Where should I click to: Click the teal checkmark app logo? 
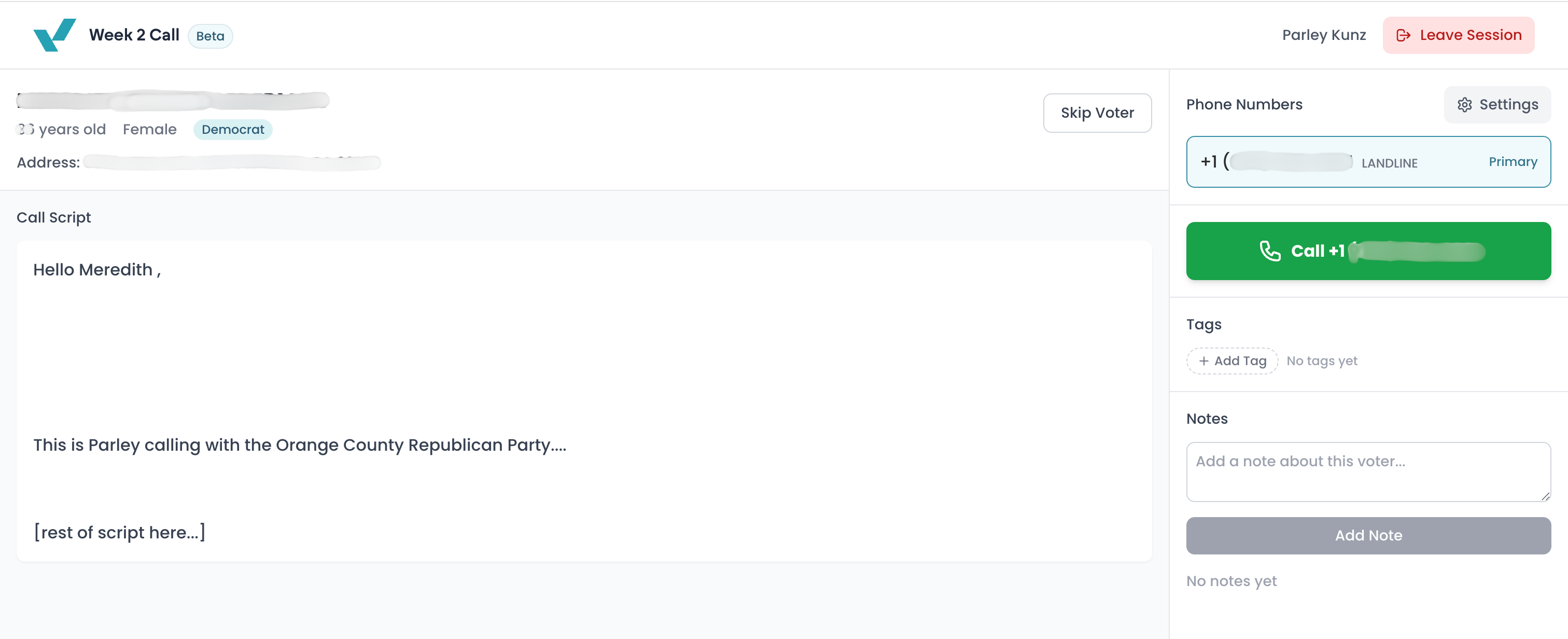tap(55, 35)
